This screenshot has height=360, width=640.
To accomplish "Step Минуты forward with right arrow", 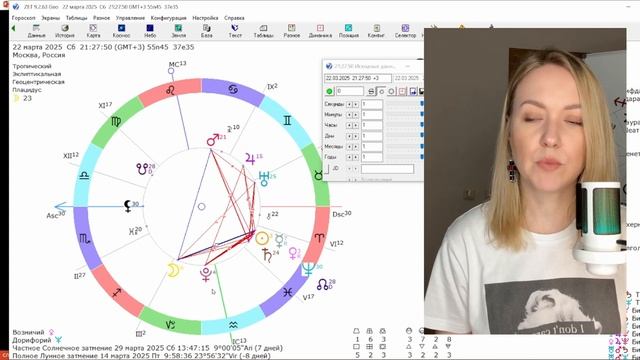I will (x=356, y=115).
